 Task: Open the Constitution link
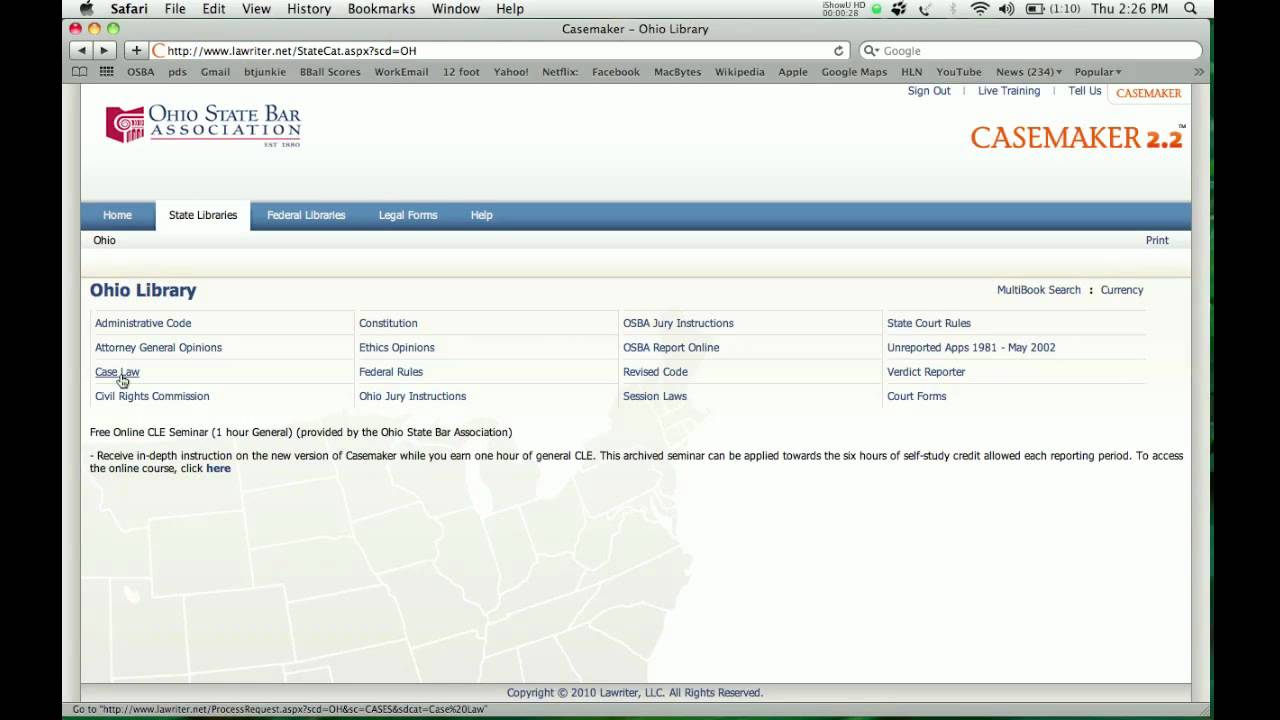388,323
